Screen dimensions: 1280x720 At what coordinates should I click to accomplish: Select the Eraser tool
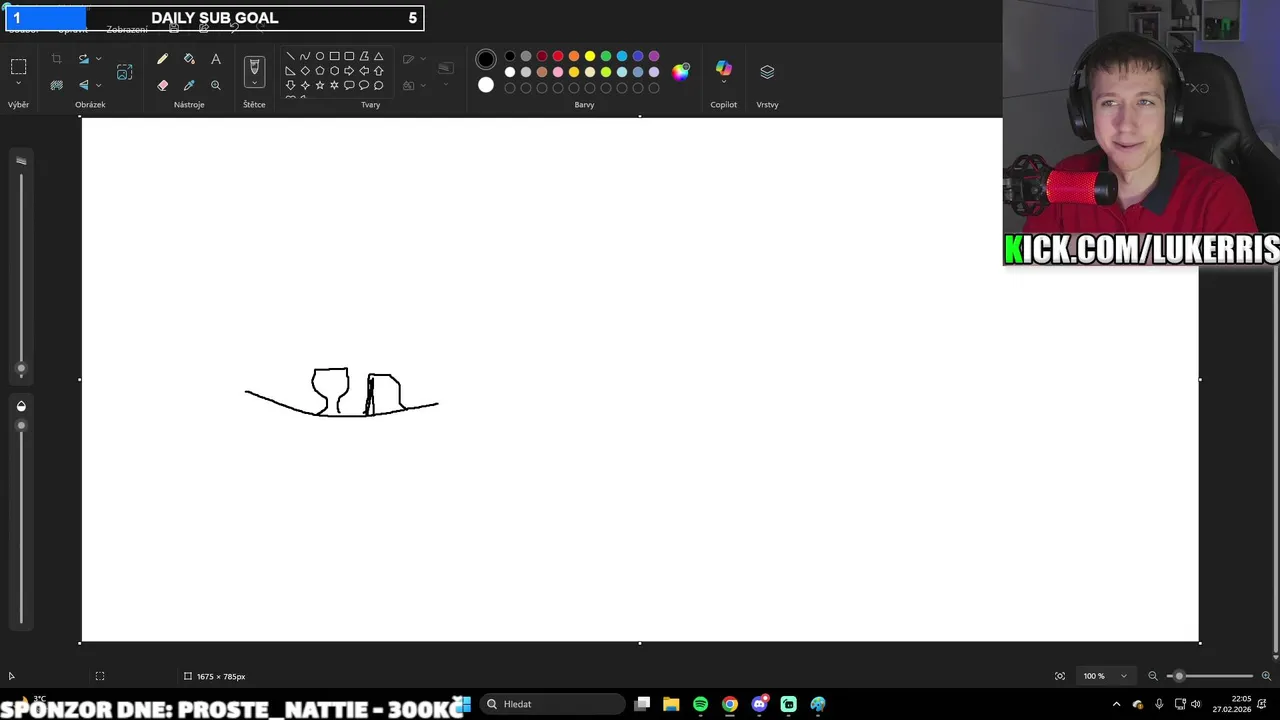[162, 85]
